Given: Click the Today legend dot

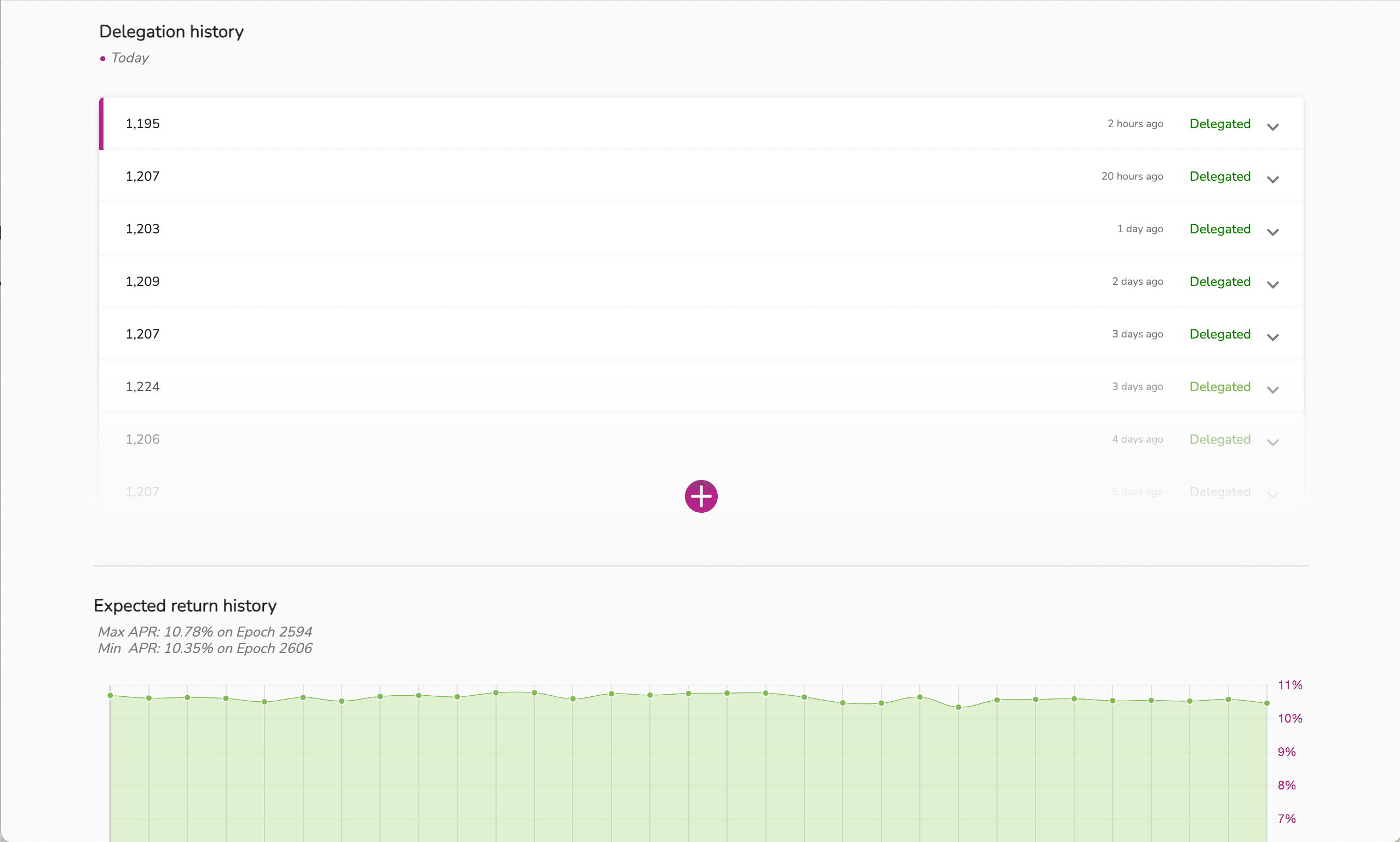Looking at the screenshot, I should point(102,59).
